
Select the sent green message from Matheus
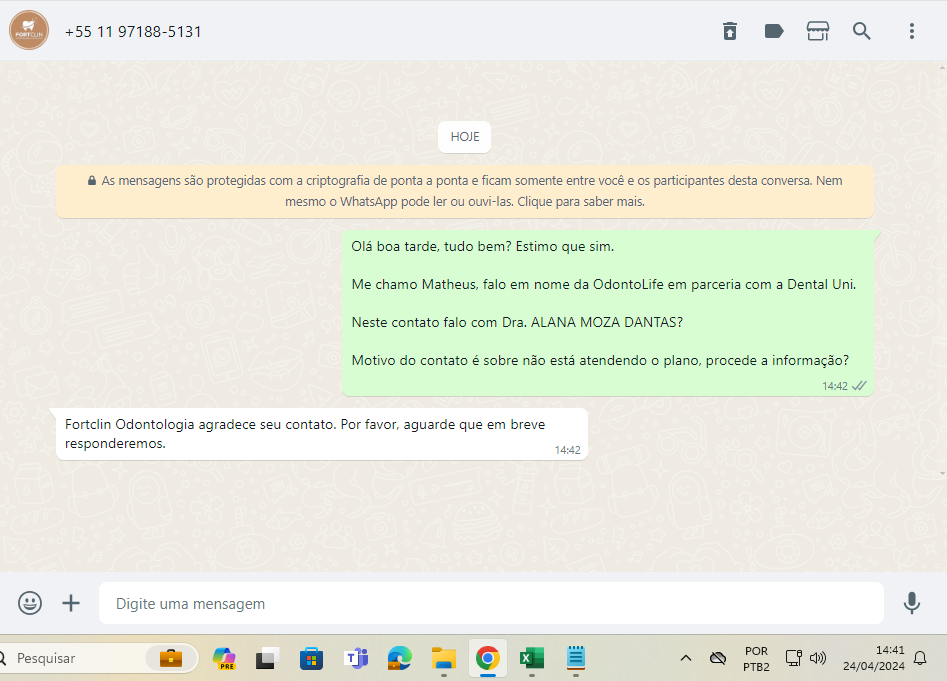click(608, 313)
